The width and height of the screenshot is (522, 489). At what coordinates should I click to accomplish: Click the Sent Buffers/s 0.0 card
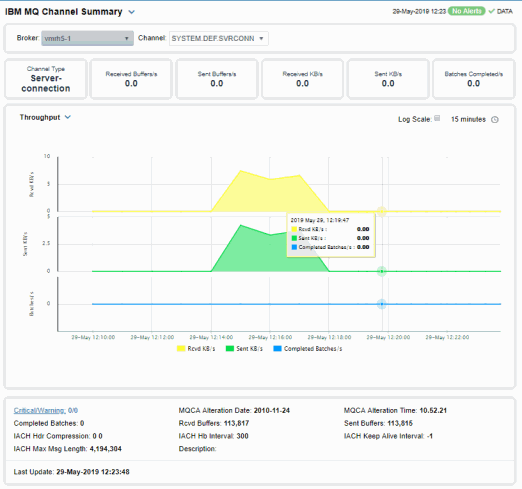tap(217, 79)
